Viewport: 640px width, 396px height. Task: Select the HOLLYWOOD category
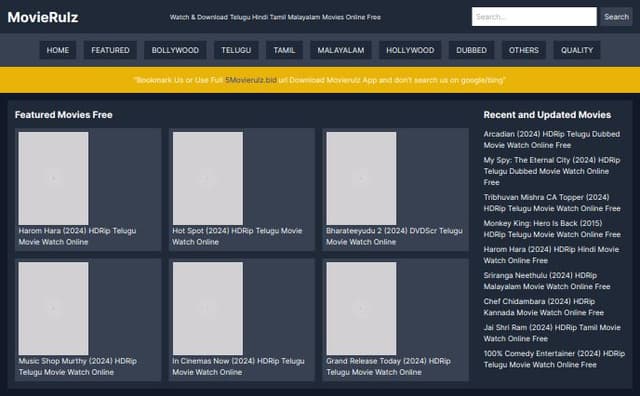pyautogui.click(x=410, y=50)
